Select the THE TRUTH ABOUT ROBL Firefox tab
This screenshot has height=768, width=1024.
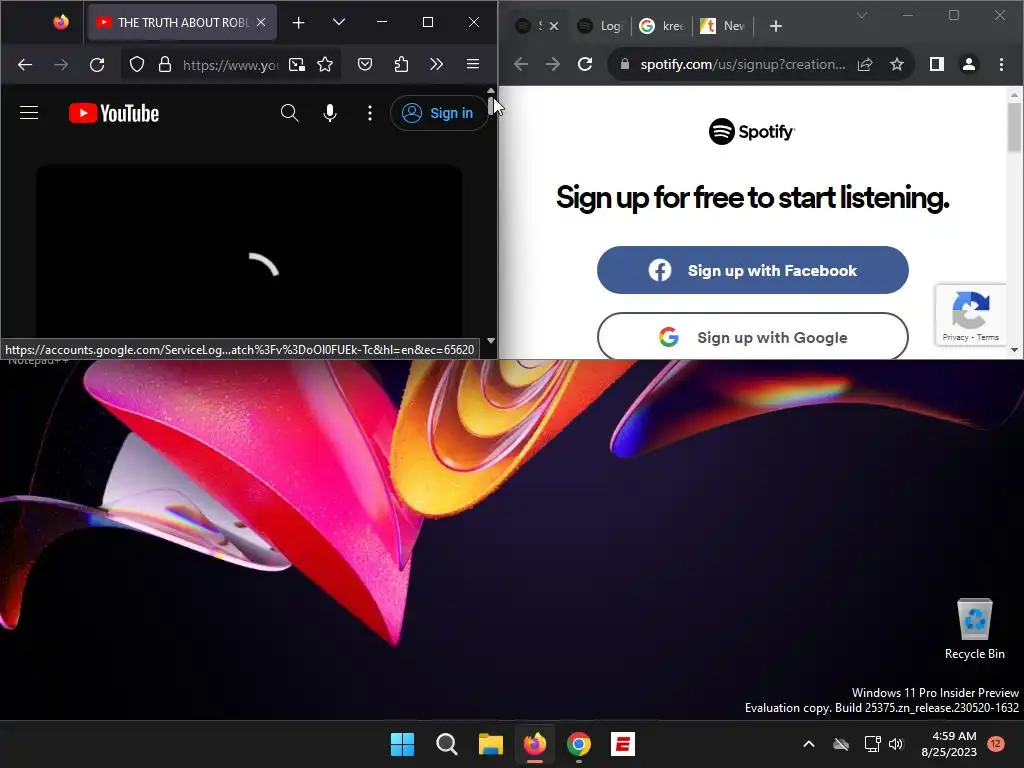(182, 23)
